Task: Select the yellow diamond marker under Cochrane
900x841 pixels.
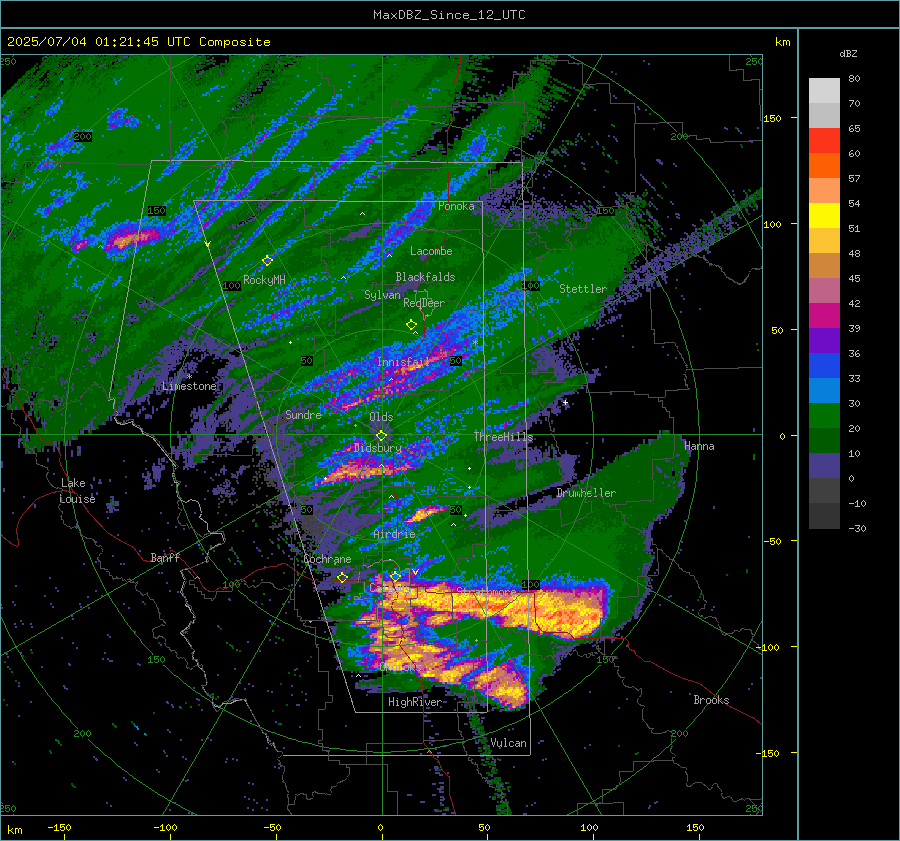Action: tap(343, 577)
